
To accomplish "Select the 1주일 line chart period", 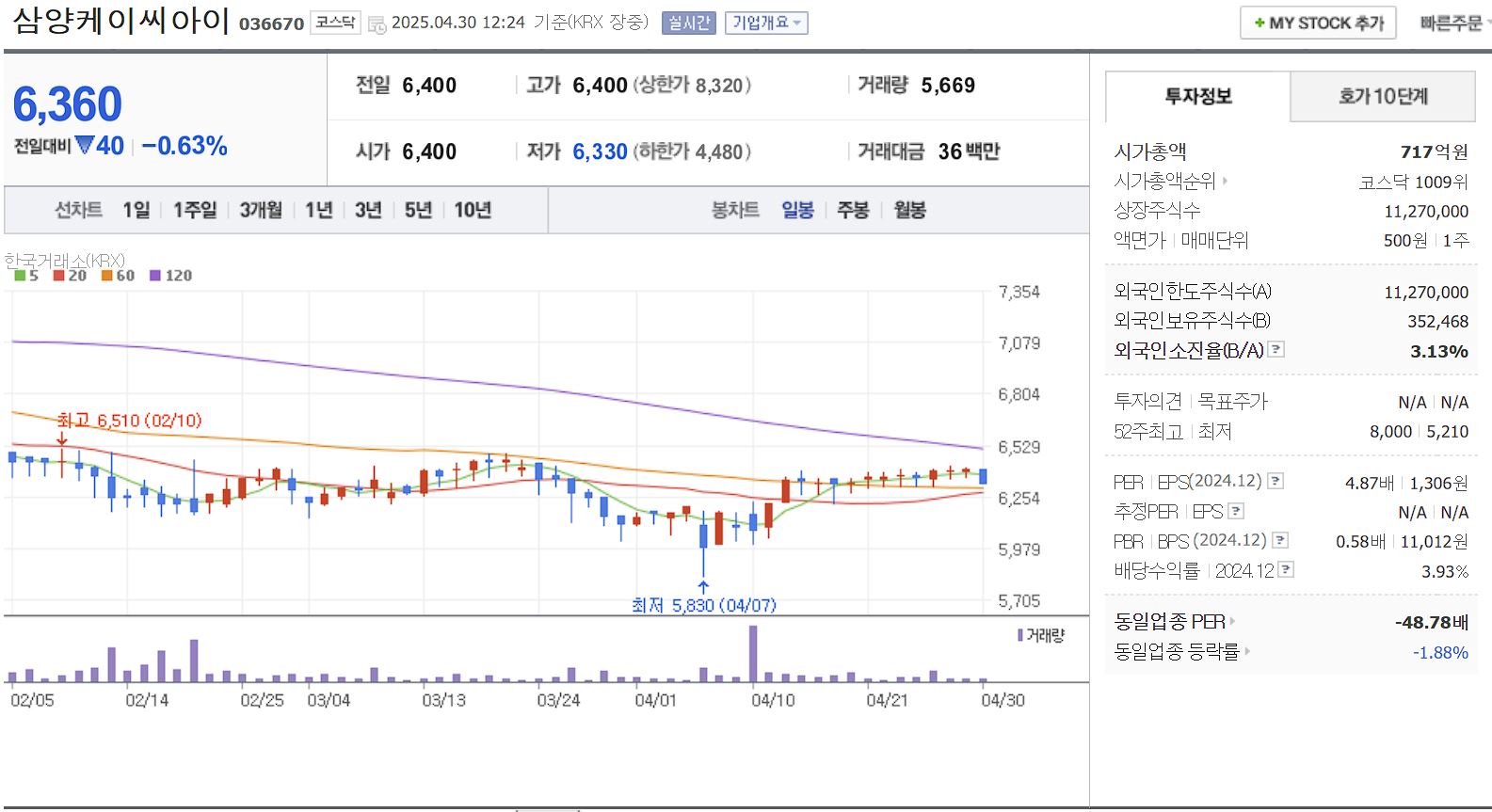I will pos(195,210).
